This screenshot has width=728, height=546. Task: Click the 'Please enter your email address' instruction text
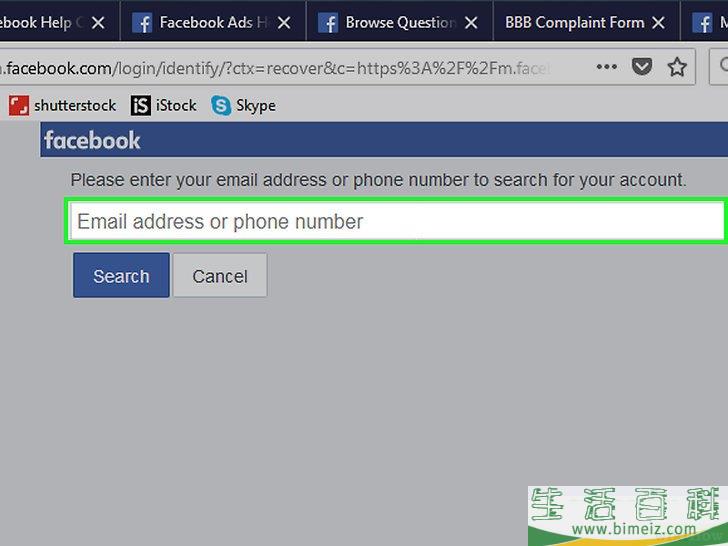(x=378, y=180)
